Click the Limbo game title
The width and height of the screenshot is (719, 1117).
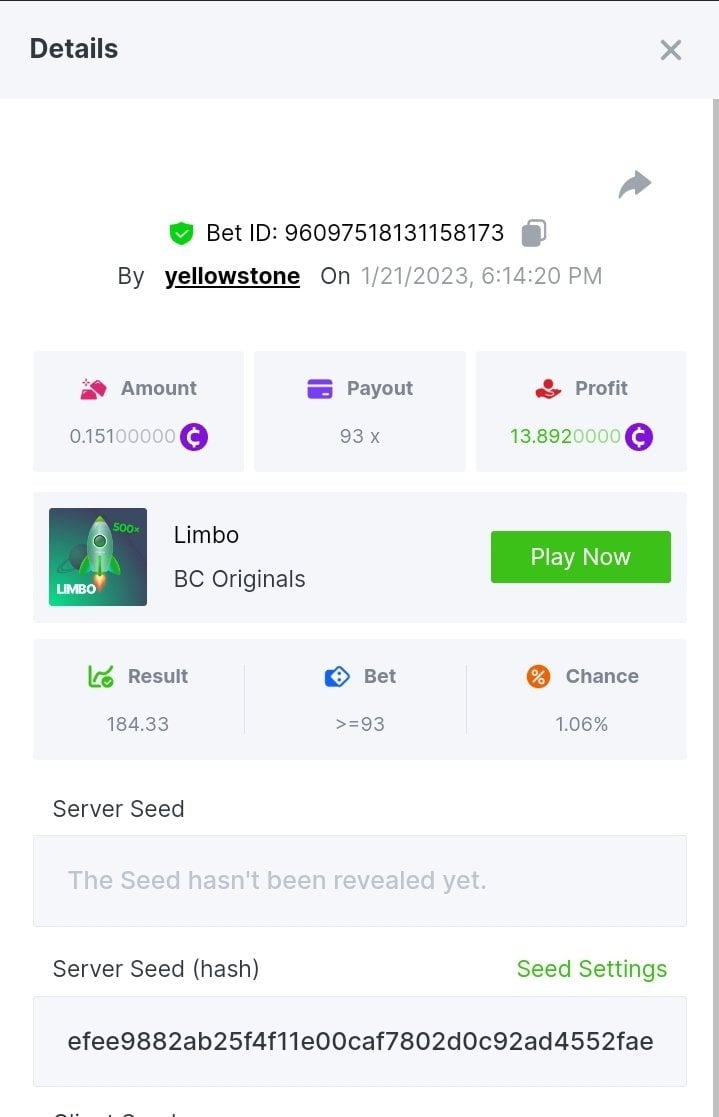point(206,535)
